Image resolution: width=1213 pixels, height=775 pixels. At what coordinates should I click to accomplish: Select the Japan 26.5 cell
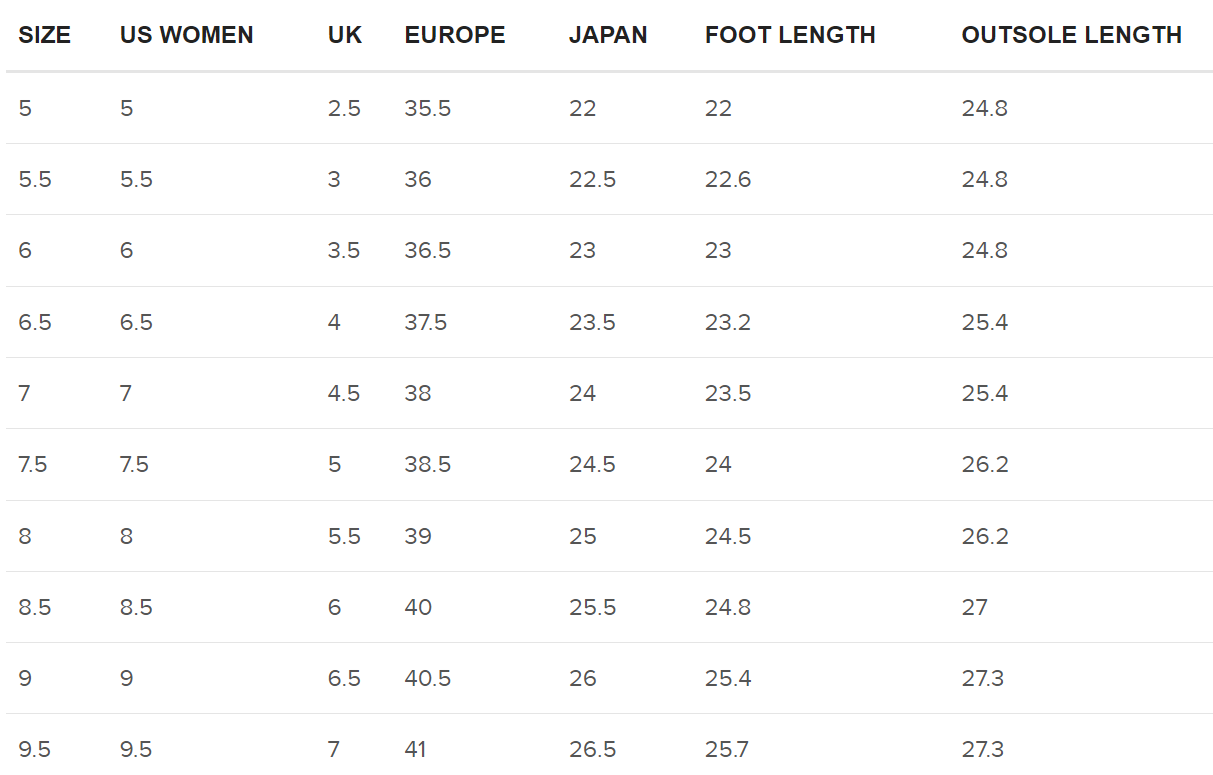592,749
